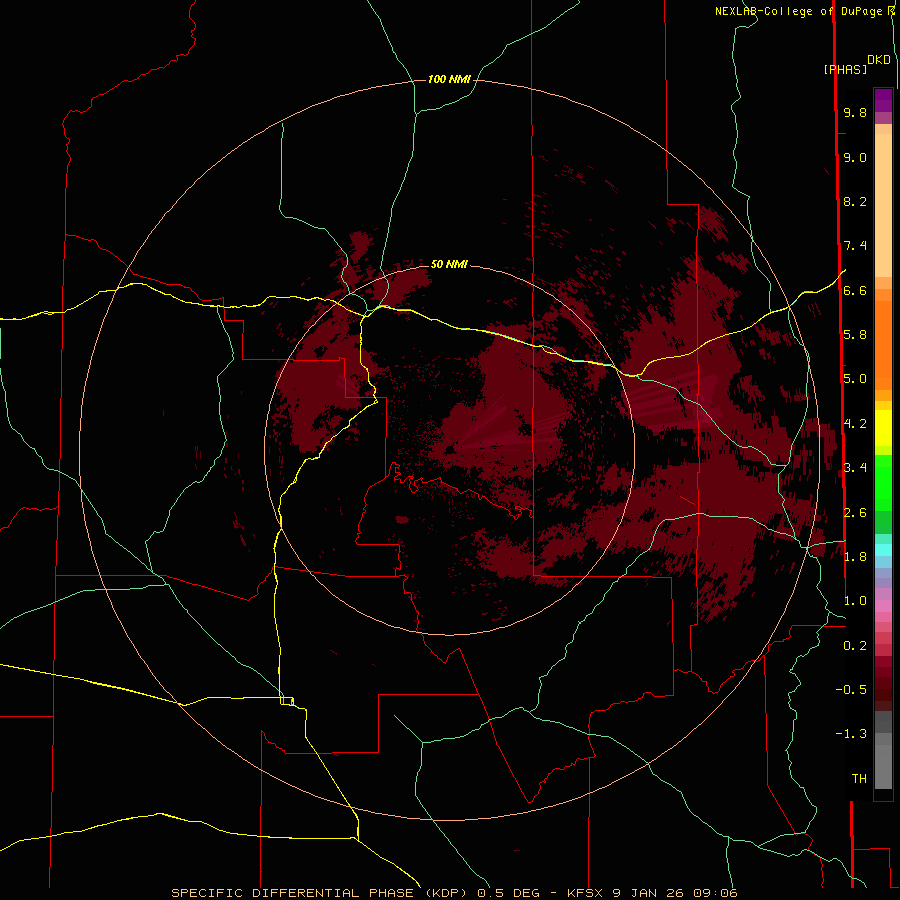Click the 0.2 value on the color scale

pyautogui.click(x=855, y=646)
